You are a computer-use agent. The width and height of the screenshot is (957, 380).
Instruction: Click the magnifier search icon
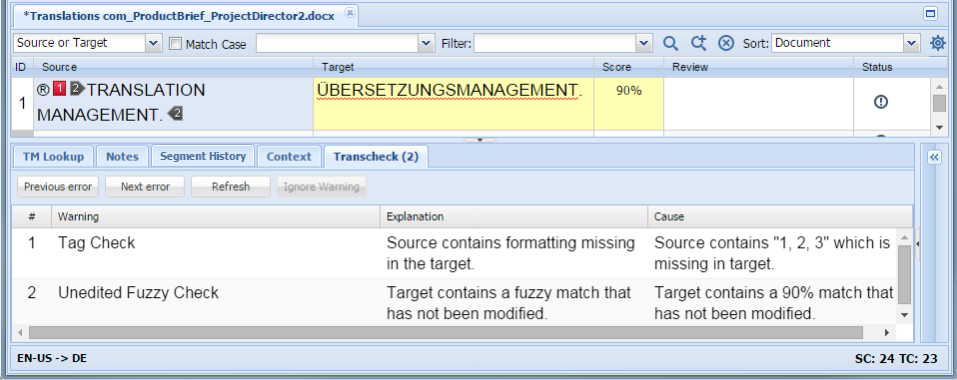point(671,43)
